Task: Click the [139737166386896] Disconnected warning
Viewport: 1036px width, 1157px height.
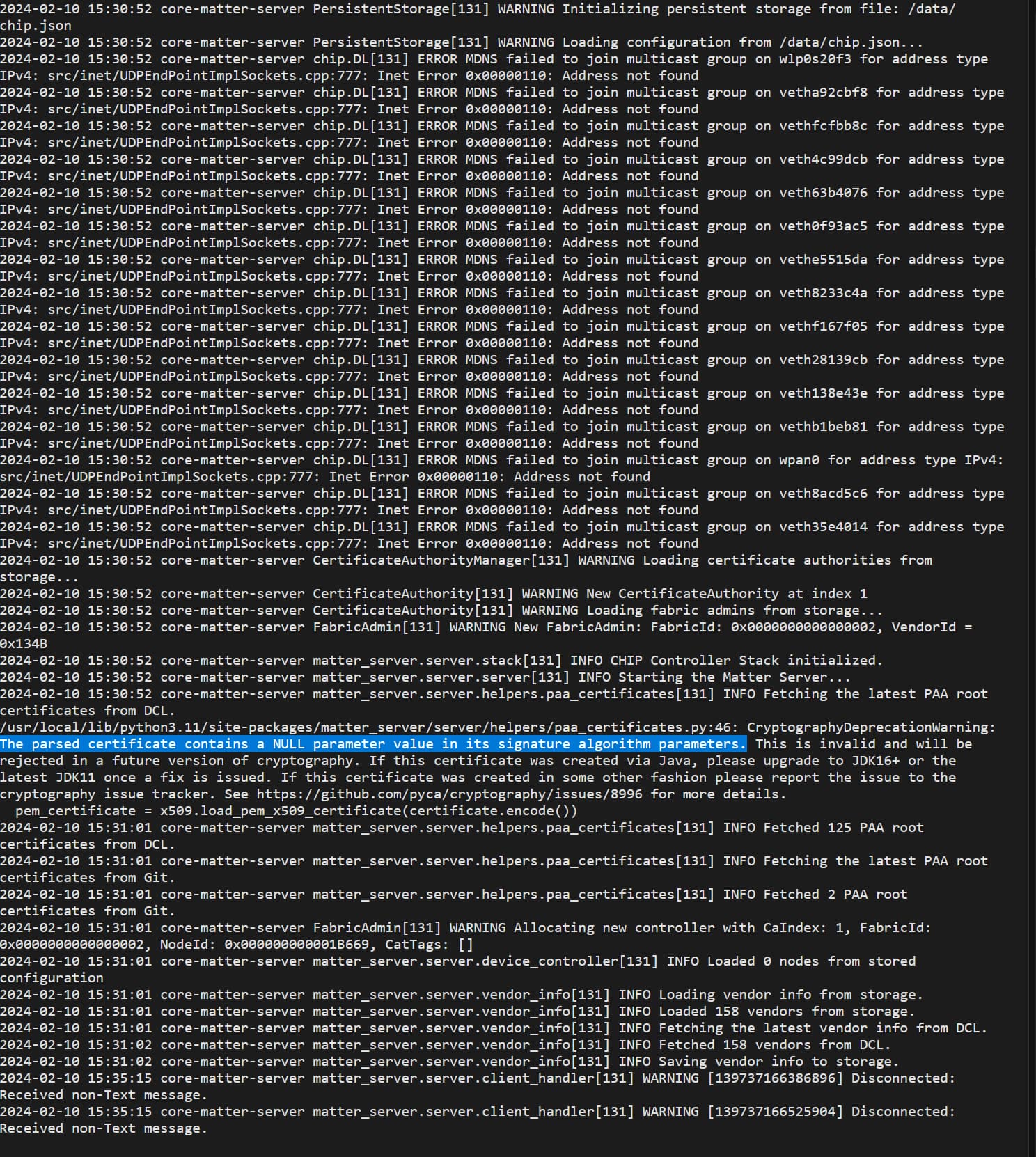Action: [x=831, y=1078]
